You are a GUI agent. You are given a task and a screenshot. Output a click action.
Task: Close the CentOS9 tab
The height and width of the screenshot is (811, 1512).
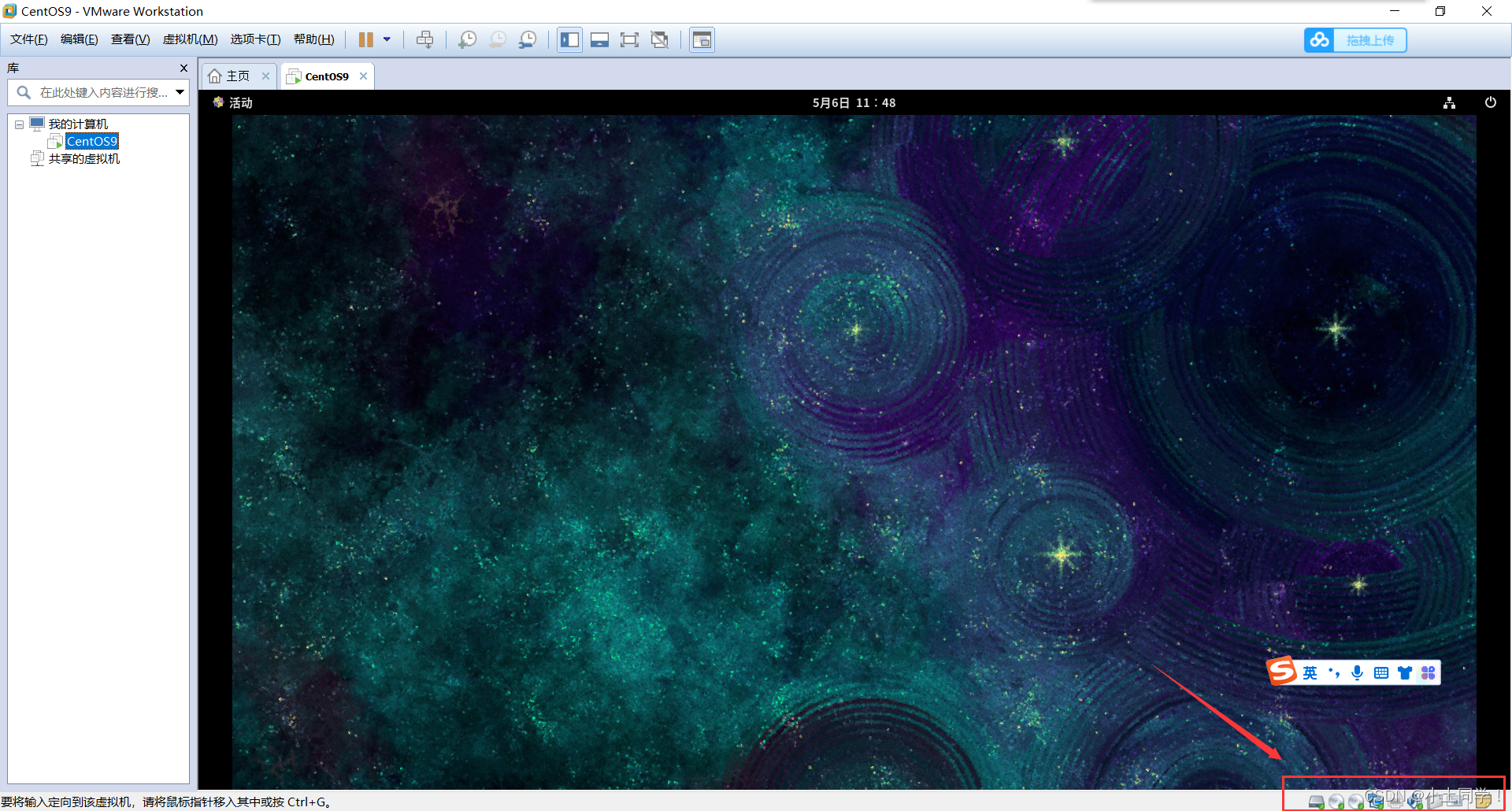coord(363,76)
